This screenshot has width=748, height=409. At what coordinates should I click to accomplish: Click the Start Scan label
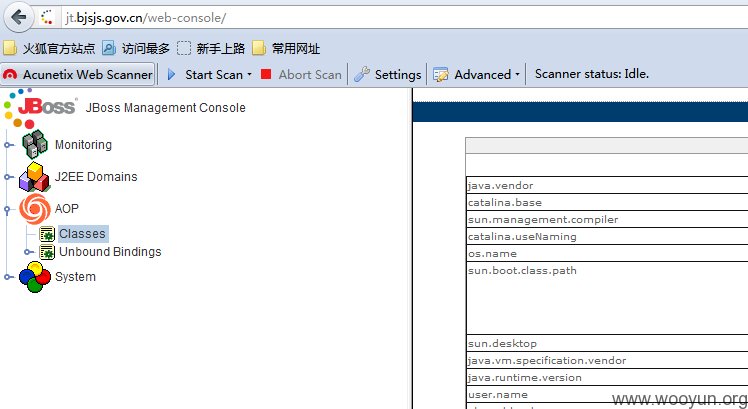tap(214, 74)
